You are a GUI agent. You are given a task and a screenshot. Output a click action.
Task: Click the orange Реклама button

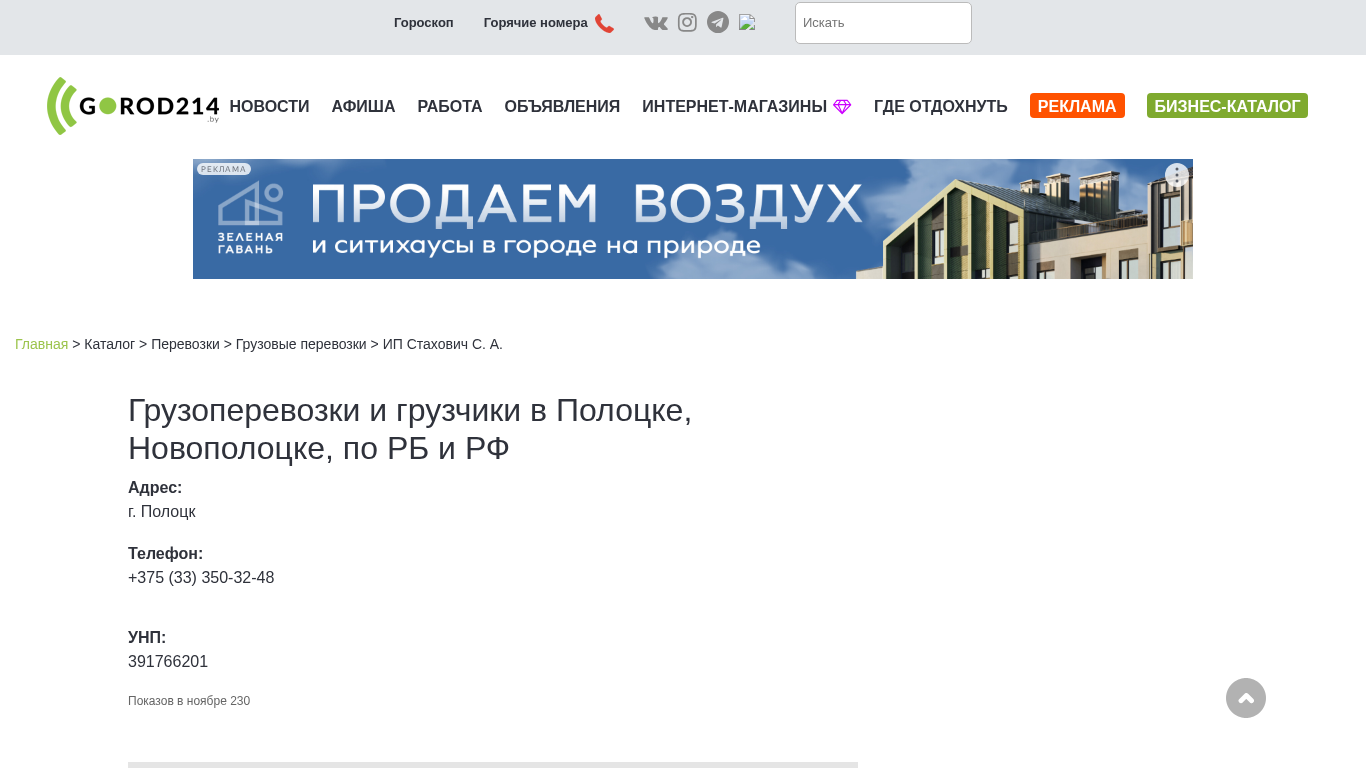[x=1077, y=106]
